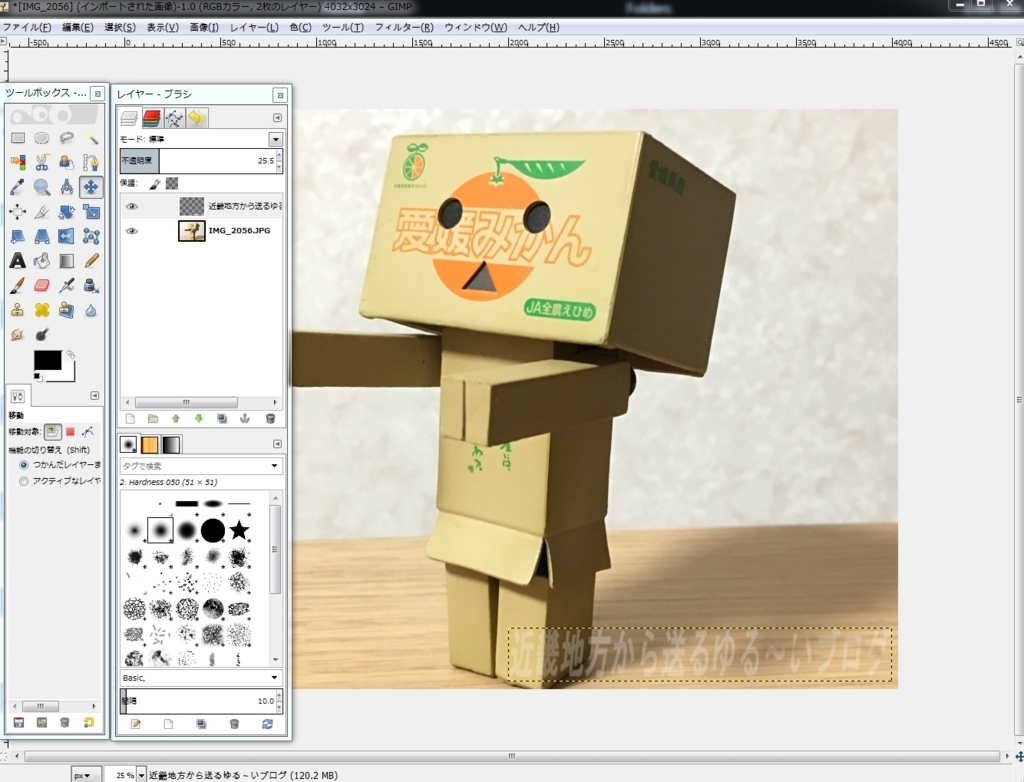This screenshot has width=1024, height=782.
Task: Select the Blur/Sharpen droplet tool
Action: click(91, 310)
